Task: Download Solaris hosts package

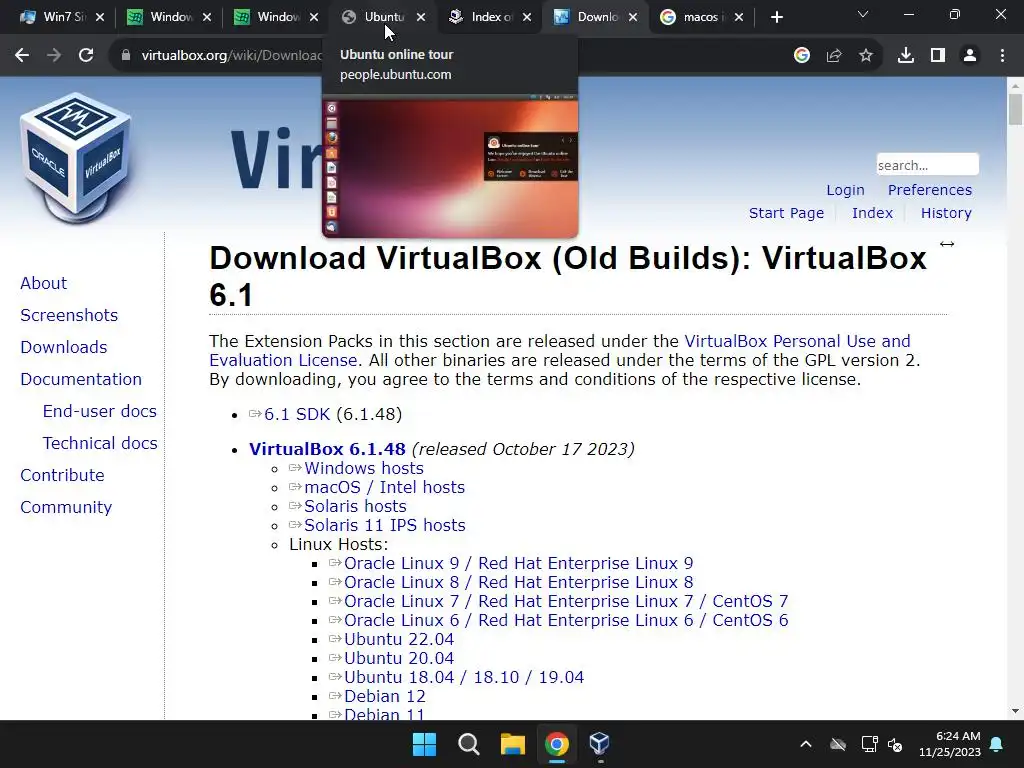Action: (x=355, y=506)
